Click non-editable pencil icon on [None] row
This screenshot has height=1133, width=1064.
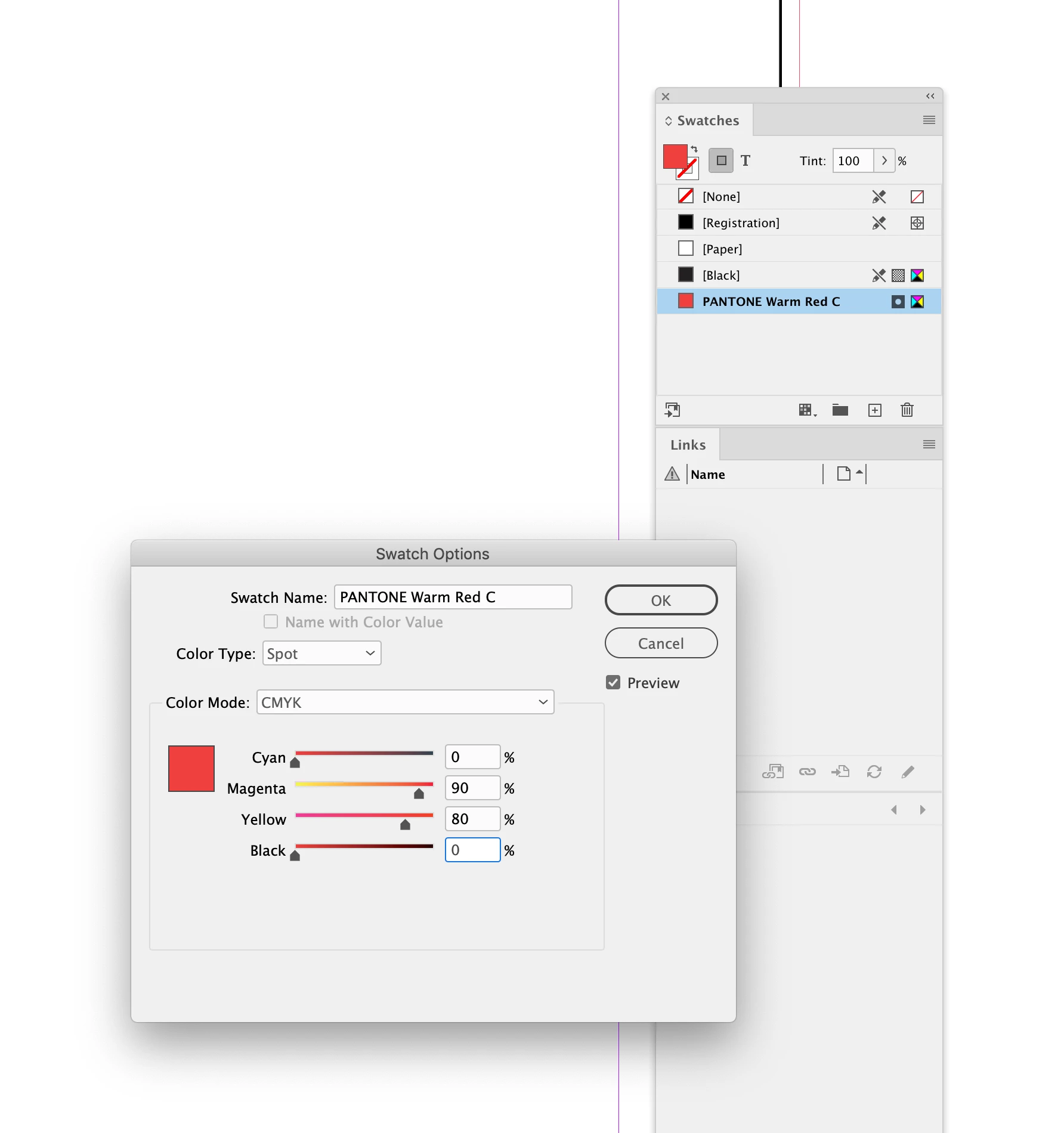[879, 196]
